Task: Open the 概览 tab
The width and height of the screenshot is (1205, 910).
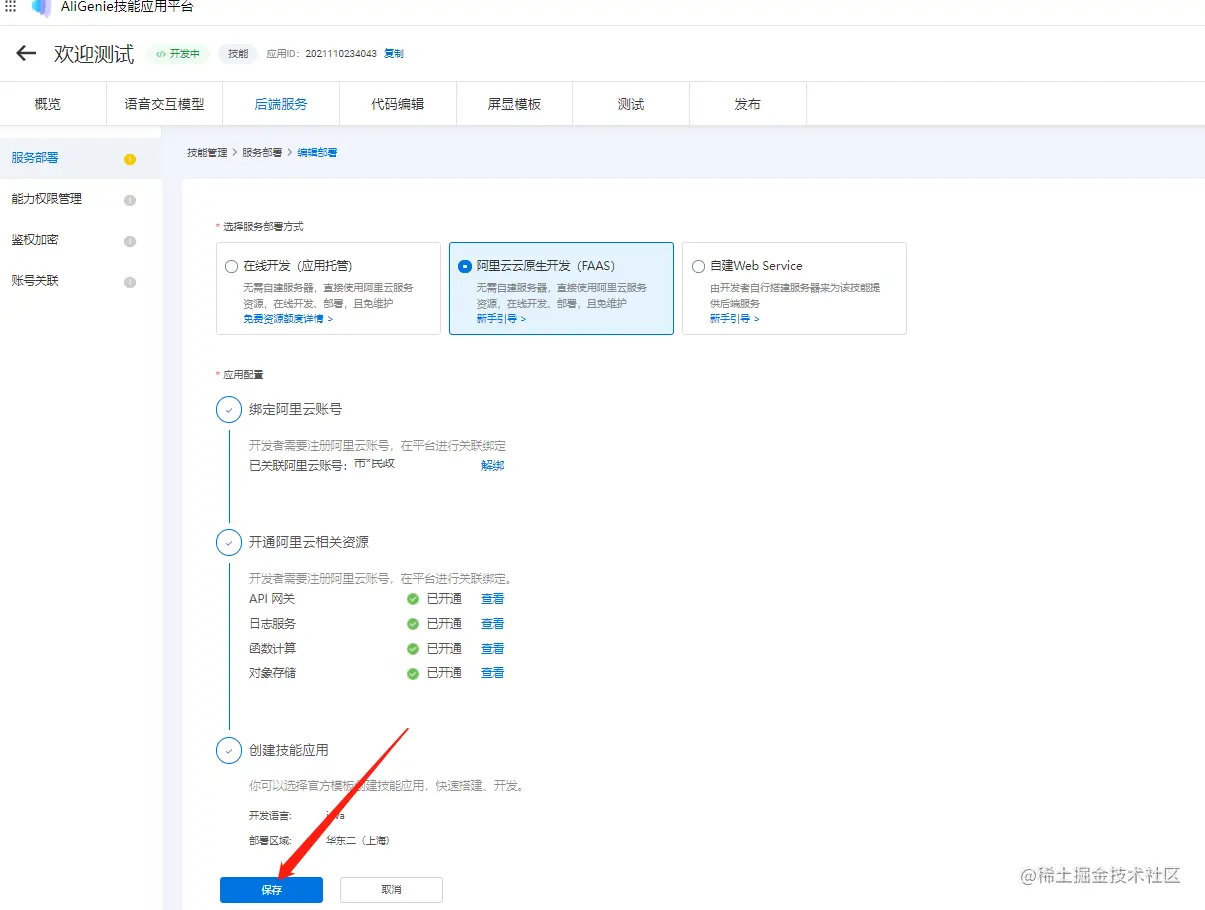Action: [48, 104]
